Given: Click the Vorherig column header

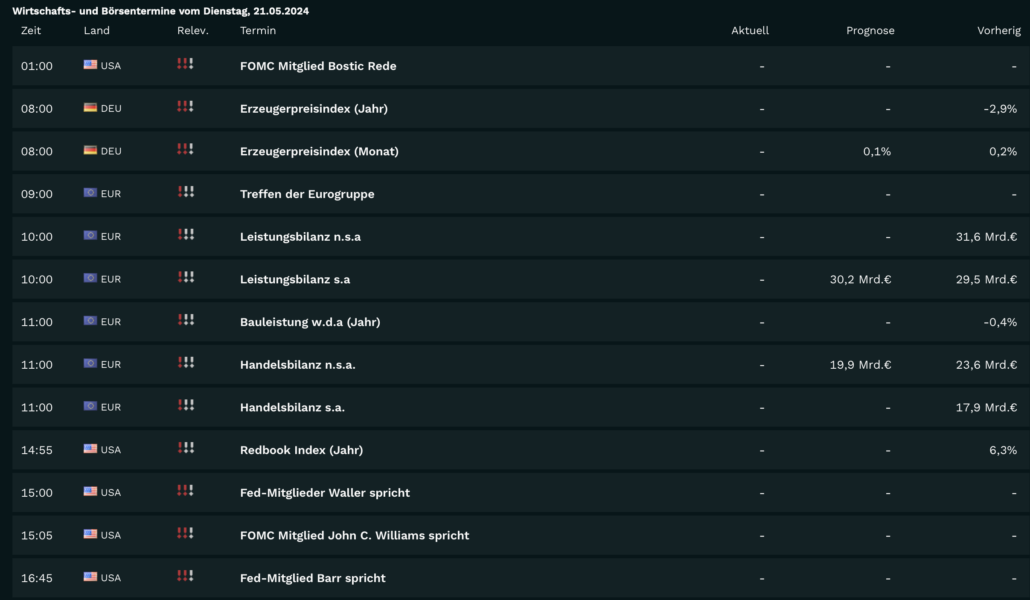Looking at the screenshot, I should (x=999, y=30).
